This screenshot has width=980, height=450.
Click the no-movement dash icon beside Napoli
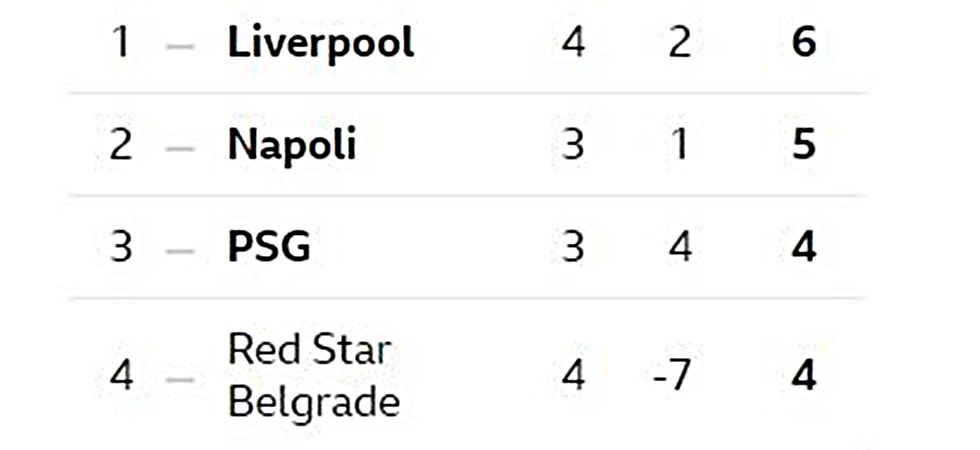(180, 149)
